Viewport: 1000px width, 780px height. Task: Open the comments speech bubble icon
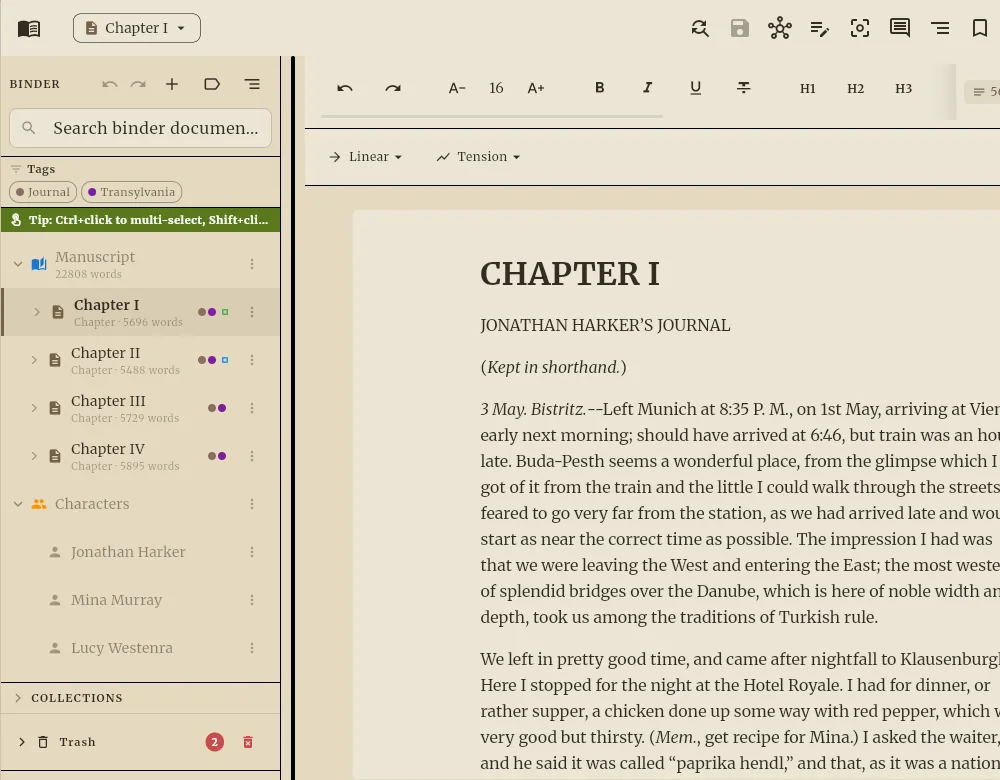900,28
